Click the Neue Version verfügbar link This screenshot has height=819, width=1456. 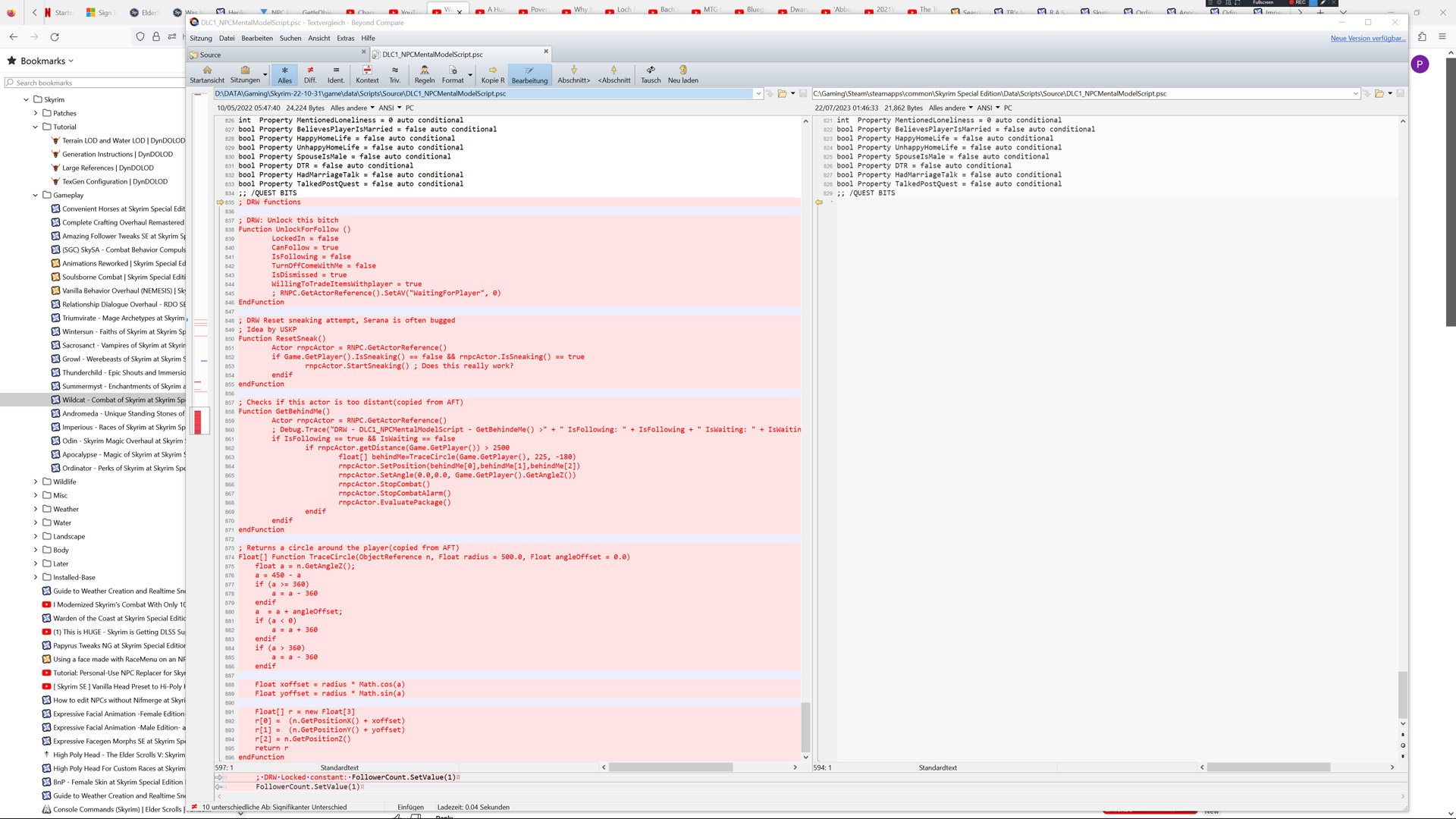click(x=1367, y=38)
